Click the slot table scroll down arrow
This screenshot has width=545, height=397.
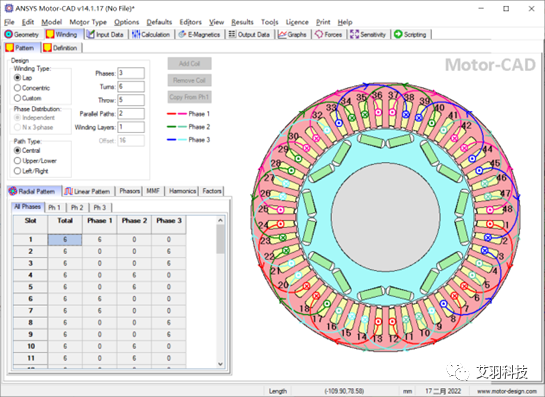220,364
